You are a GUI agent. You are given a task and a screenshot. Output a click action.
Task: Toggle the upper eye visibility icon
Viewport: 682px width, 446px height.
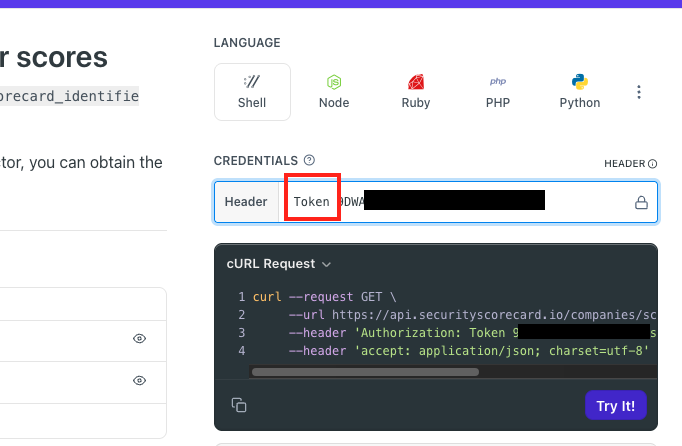click(140, 339)
